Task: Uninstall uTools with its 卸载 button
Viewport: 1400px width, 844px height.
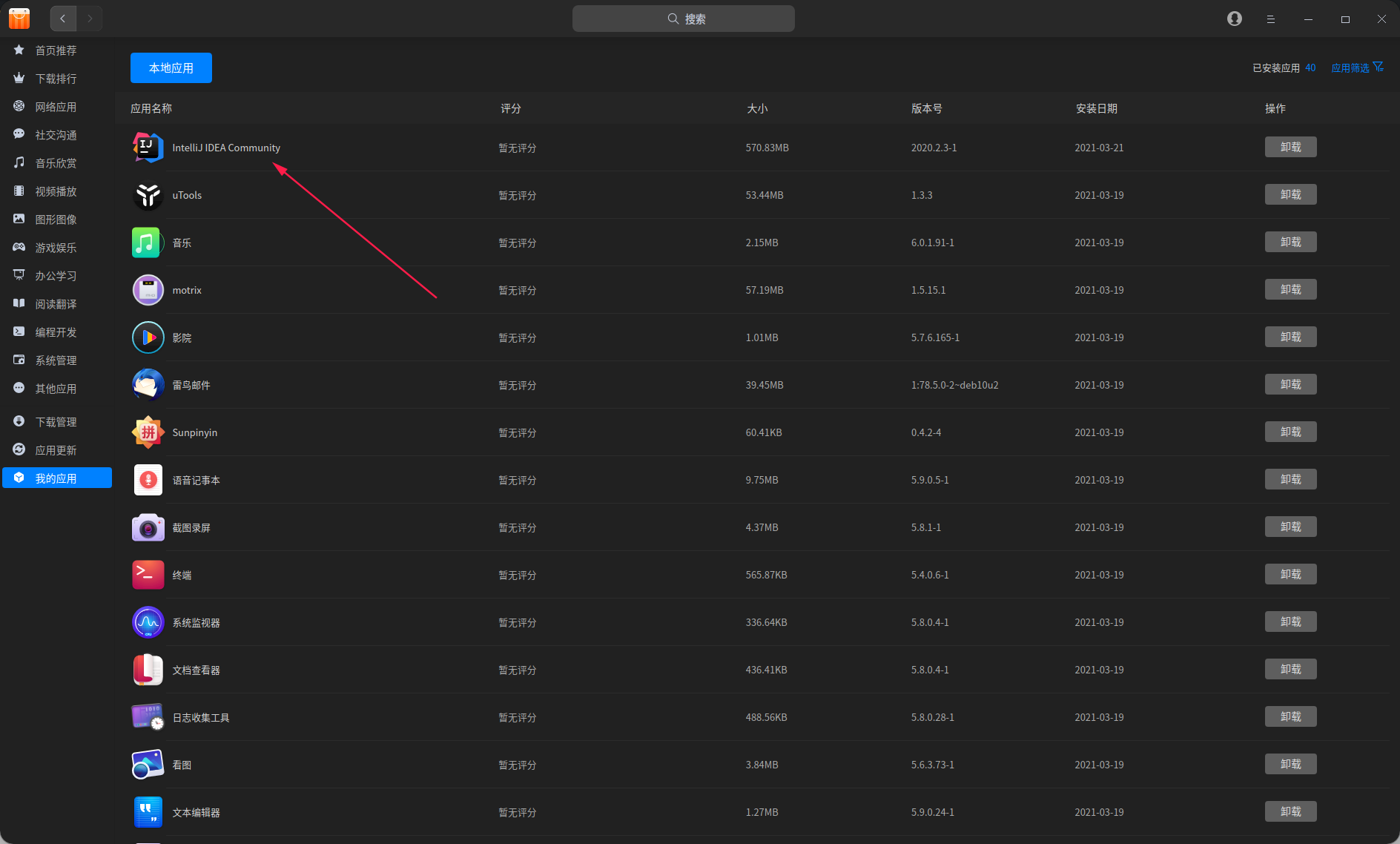Action: tap(1291, 194)
